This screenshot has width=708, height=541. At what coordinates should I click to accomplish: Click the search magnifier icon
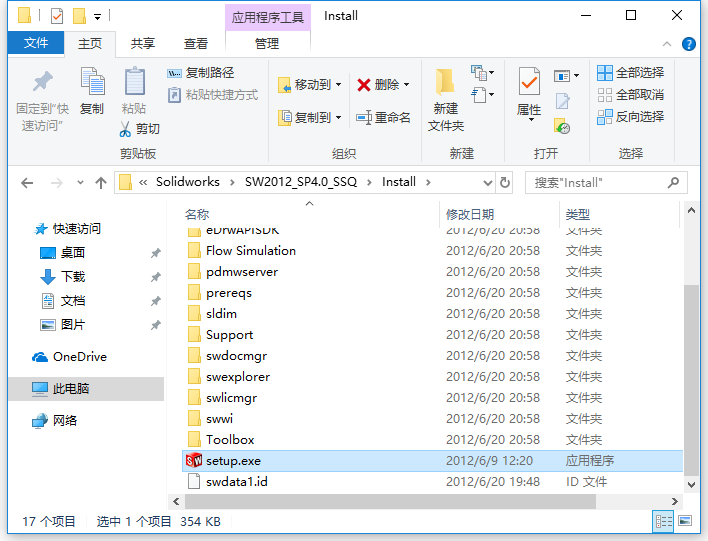coord(673,182)
